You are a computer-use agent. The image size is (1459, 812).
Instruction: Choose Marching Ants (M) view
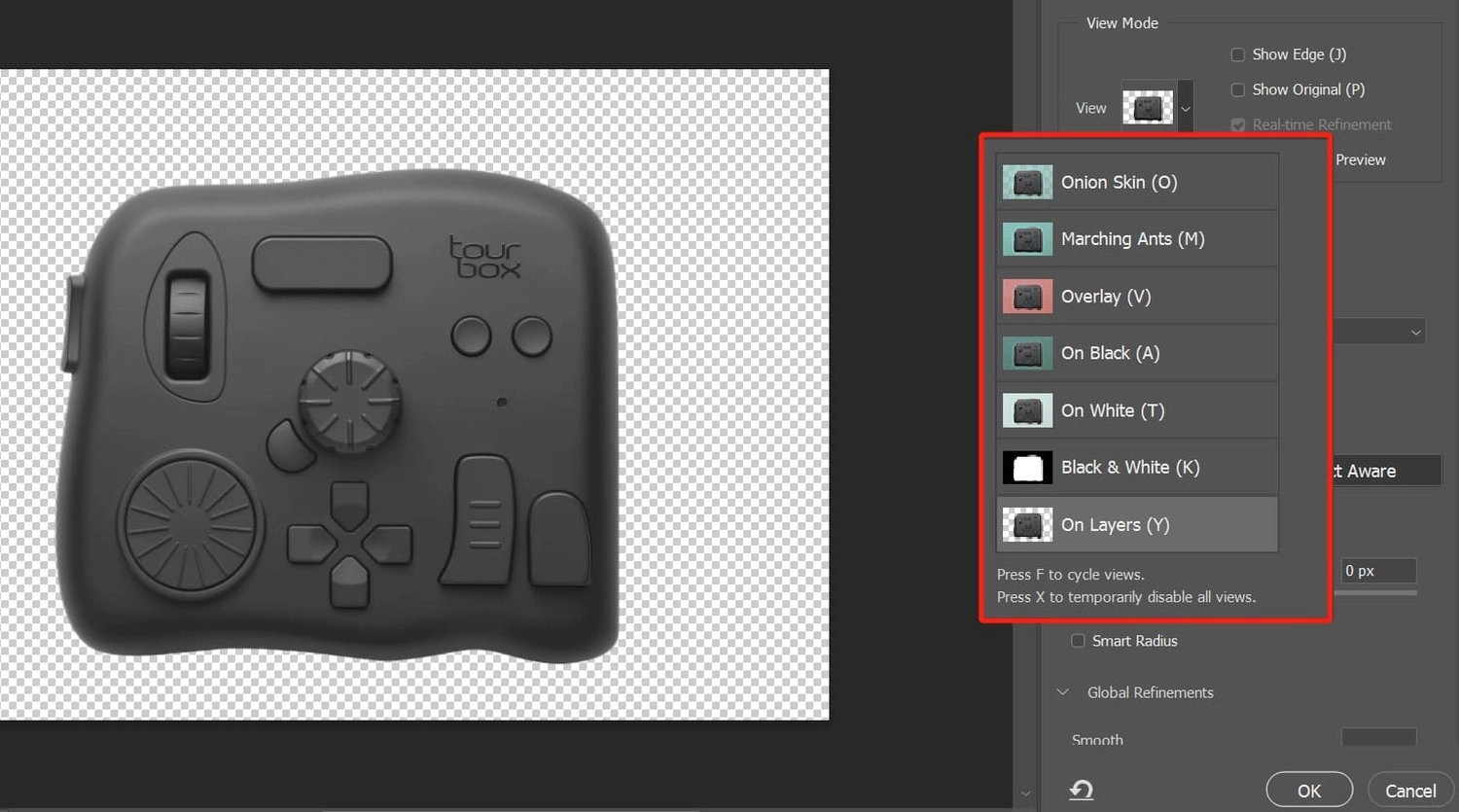[1137, 239]
